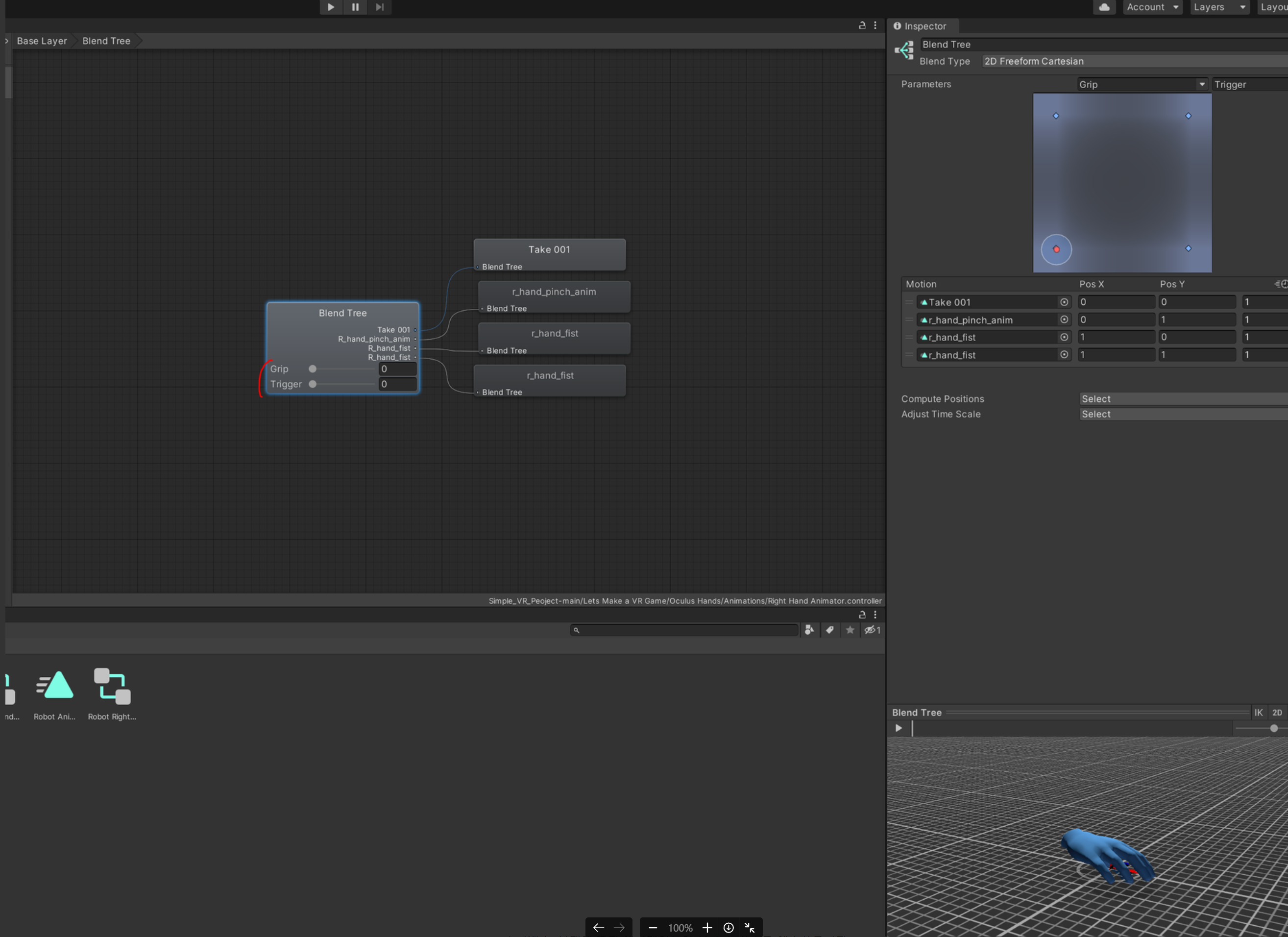The height and width of the screenshot is (937, 1288).
Task: Click Search by Label tag icon
Action: click(x=830, y=630)
